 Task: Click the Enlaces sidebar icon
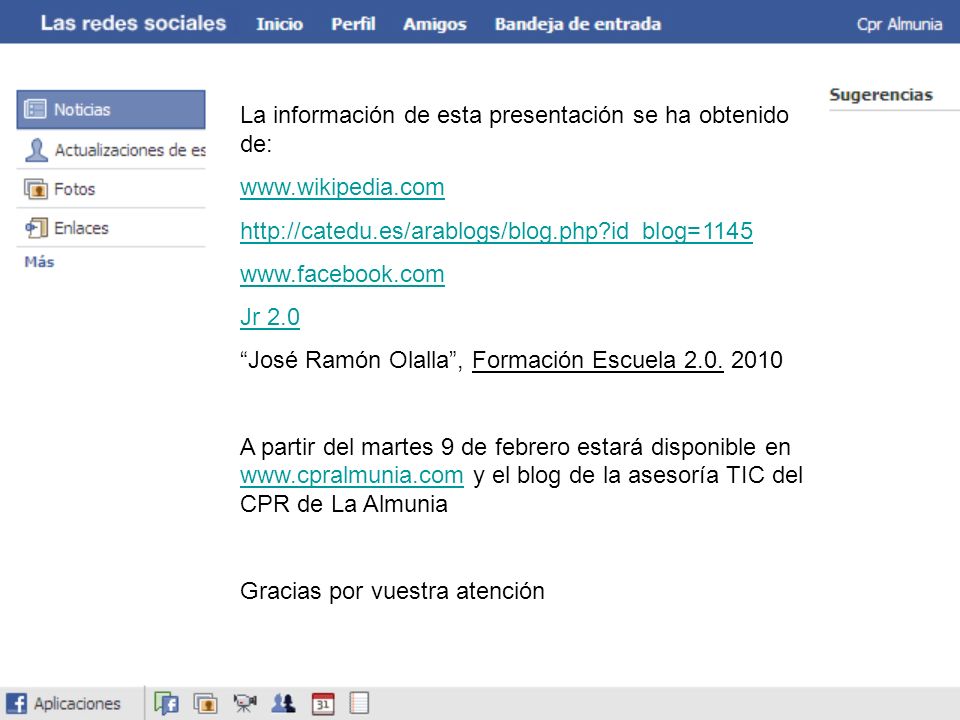(x=36, y=228)
